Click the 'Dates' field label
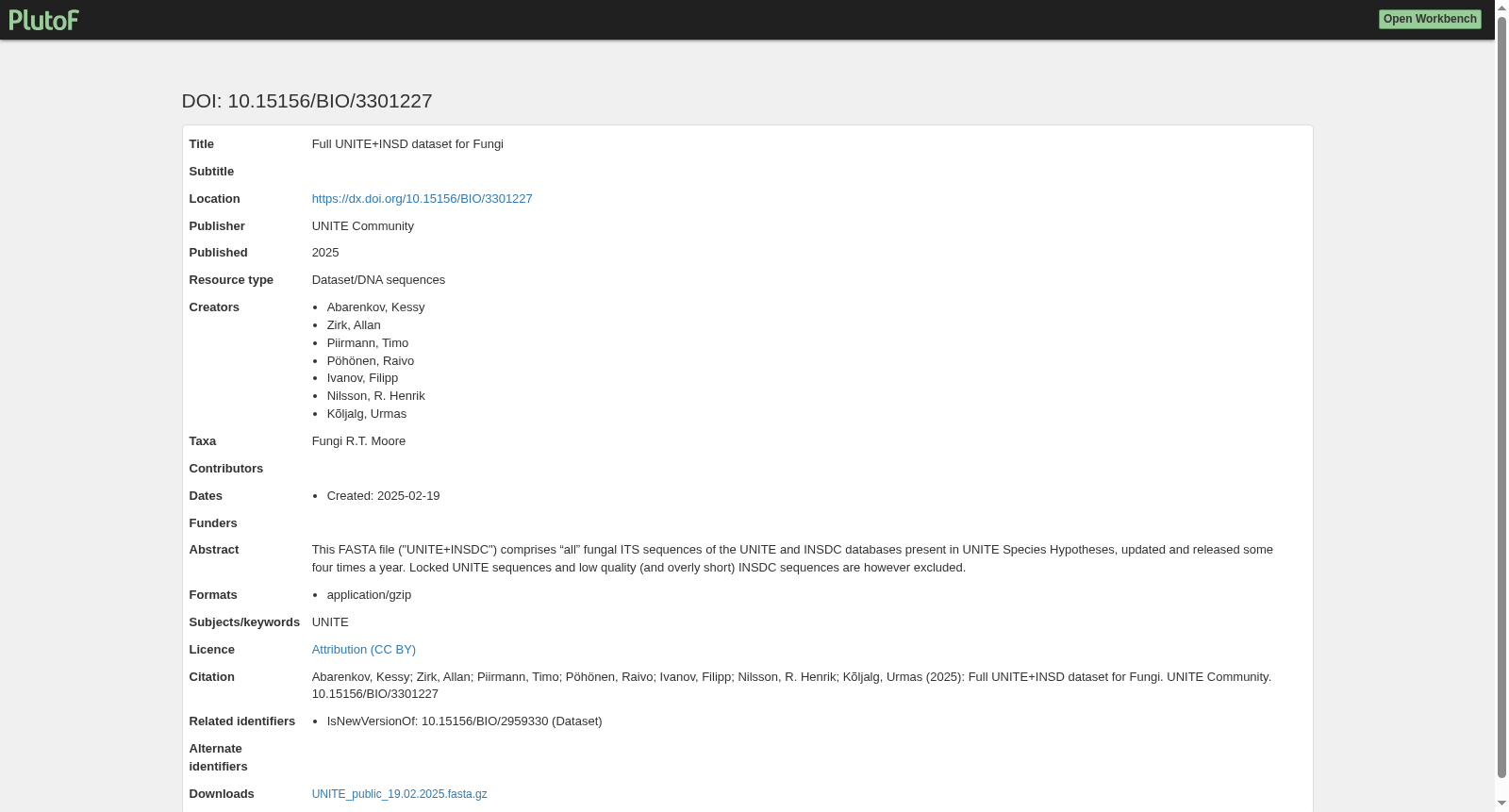This screenshot has height=812, width=1509. tap(206, 496)
